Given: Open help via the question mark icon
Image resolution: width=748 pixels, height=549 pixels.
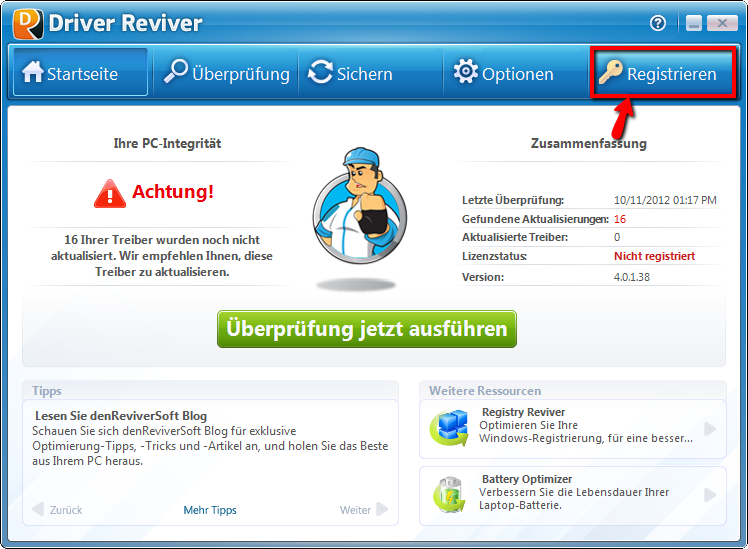Looking at the screenshot, I should (x=658, y=23).
